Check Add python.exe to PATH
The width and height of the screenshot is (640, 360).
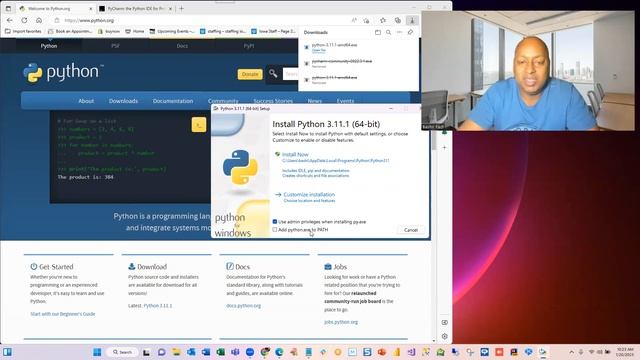(x=275, y=230)
